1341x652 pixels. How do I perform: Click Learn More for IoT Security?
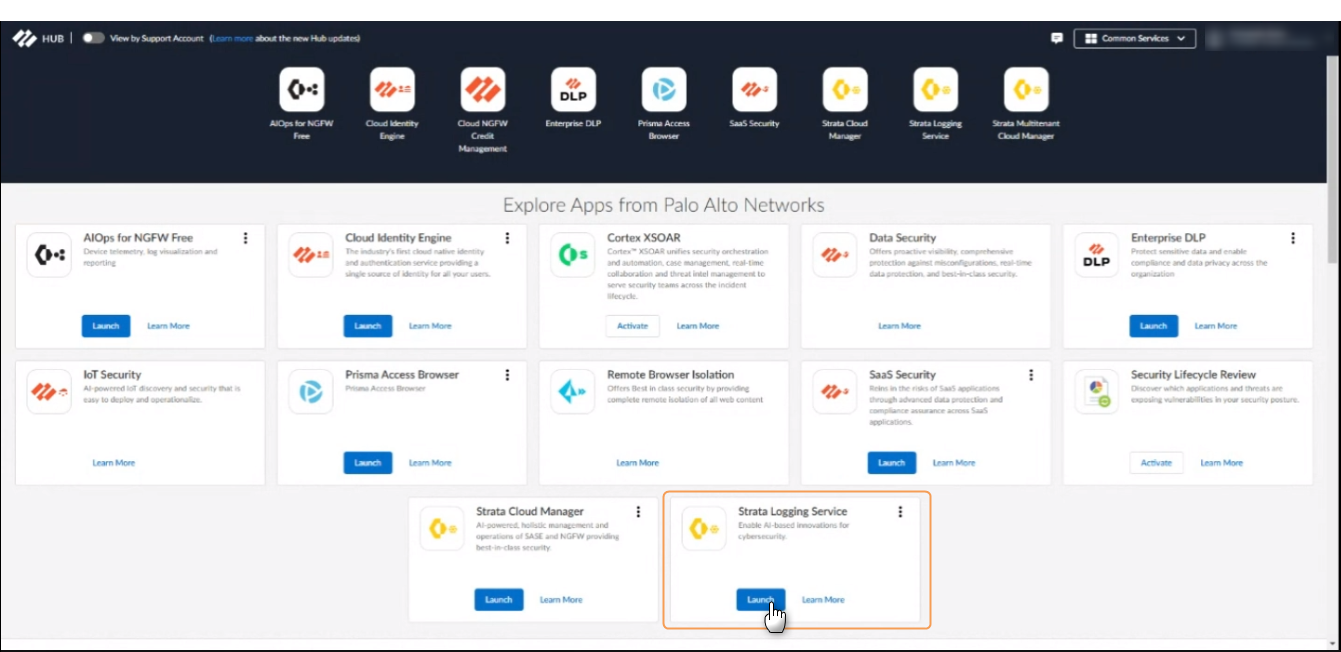click(114, 463)
